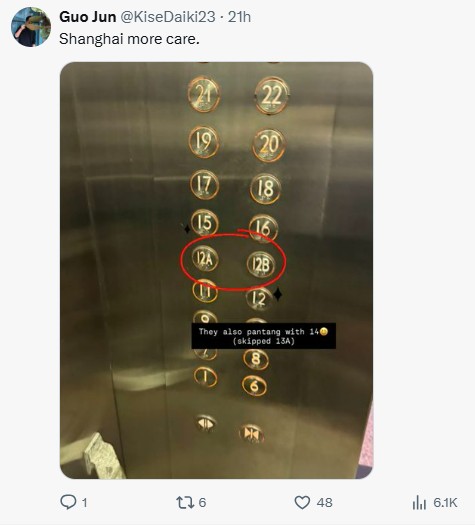
Task: Click floor 22 button in photo
Action: coord(271,96)
